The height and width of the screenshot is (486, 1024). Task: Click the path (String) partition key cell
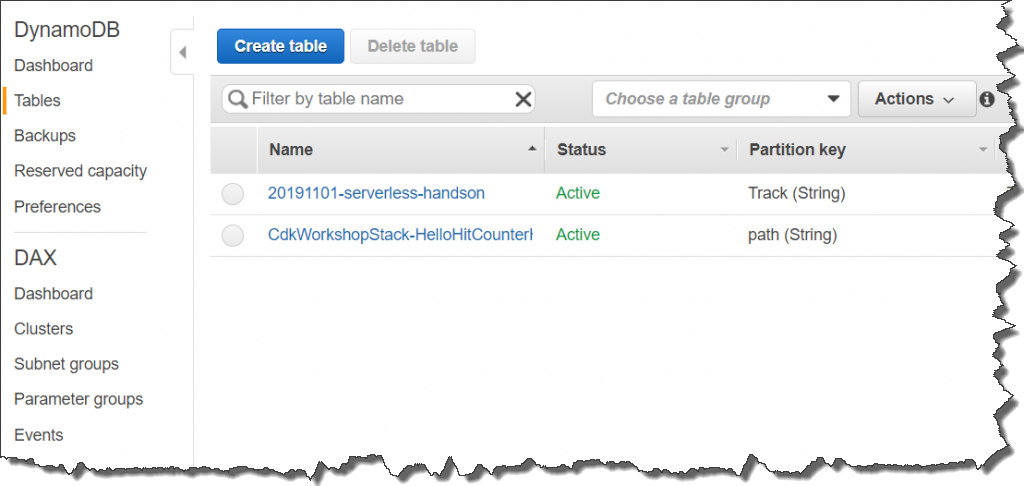tap(792, 235)
